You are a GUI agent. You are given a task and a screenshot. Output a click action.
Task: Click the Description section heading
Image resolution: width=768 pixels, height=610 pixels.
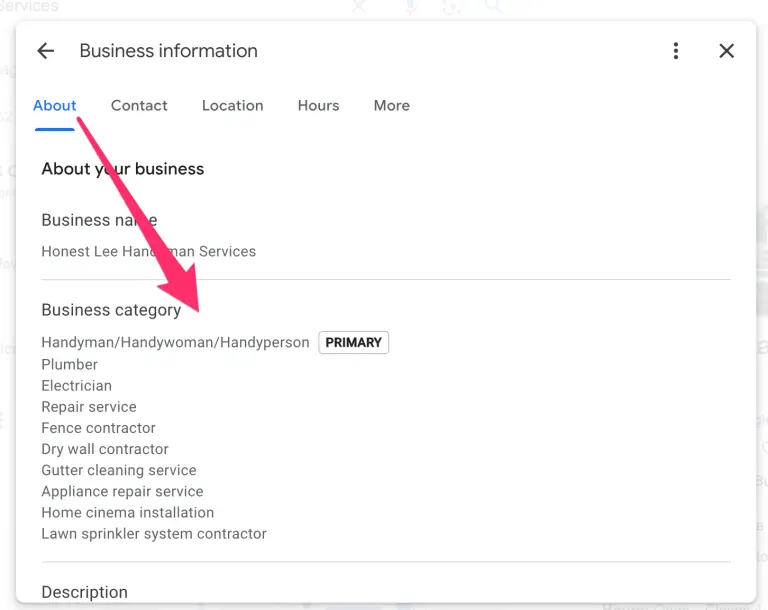pyautogui.click(x=85, y=592)
